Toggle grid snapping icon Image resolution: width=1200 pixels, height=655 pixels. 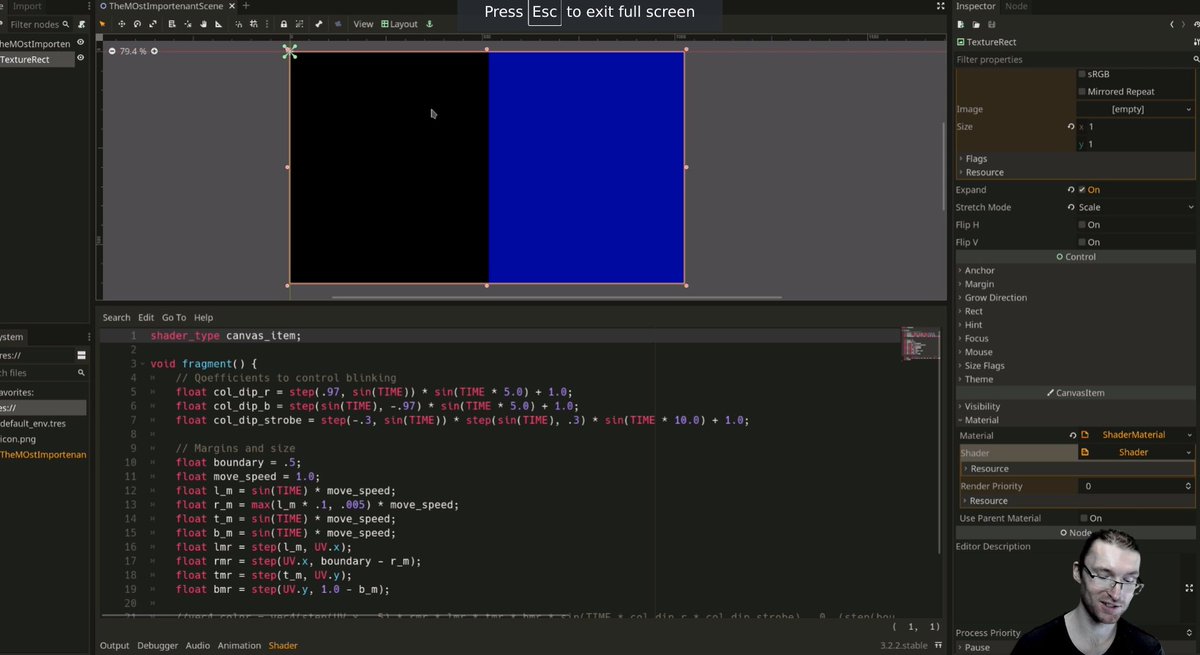tap(254, 24)
